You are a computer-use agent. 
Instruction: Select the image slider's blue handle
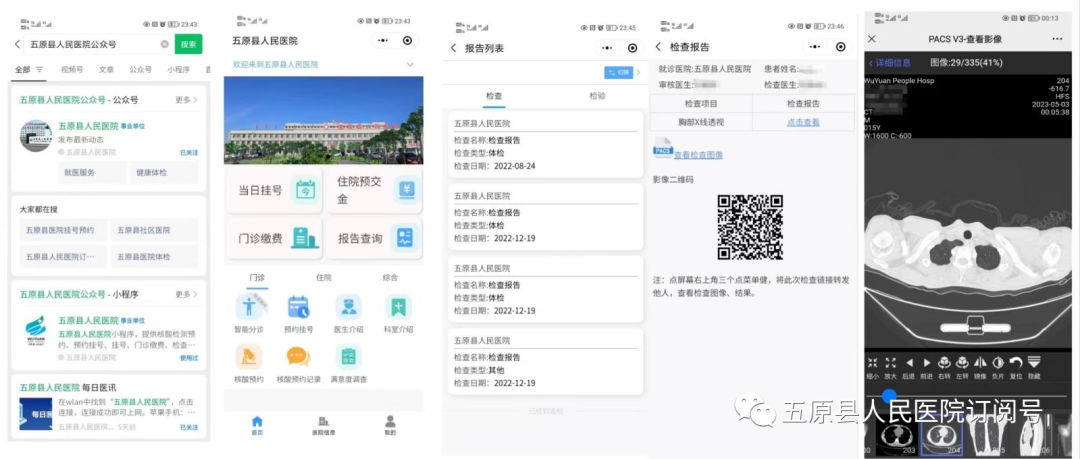[890, 396]
